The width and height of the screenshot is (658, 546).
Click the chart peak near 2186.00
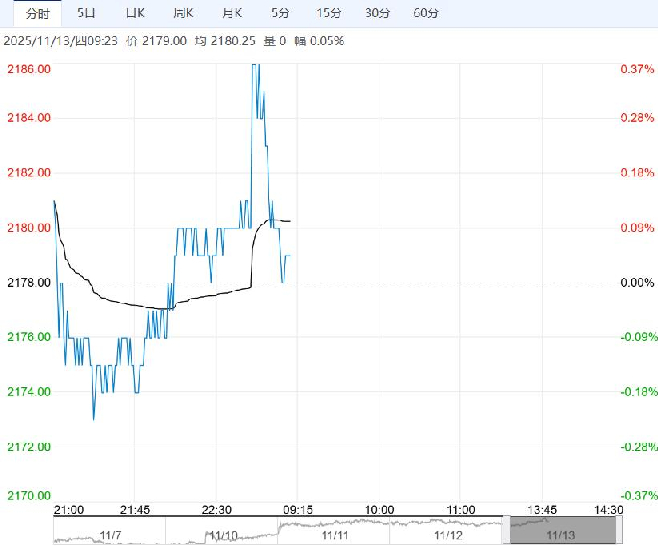click(255, 67)
